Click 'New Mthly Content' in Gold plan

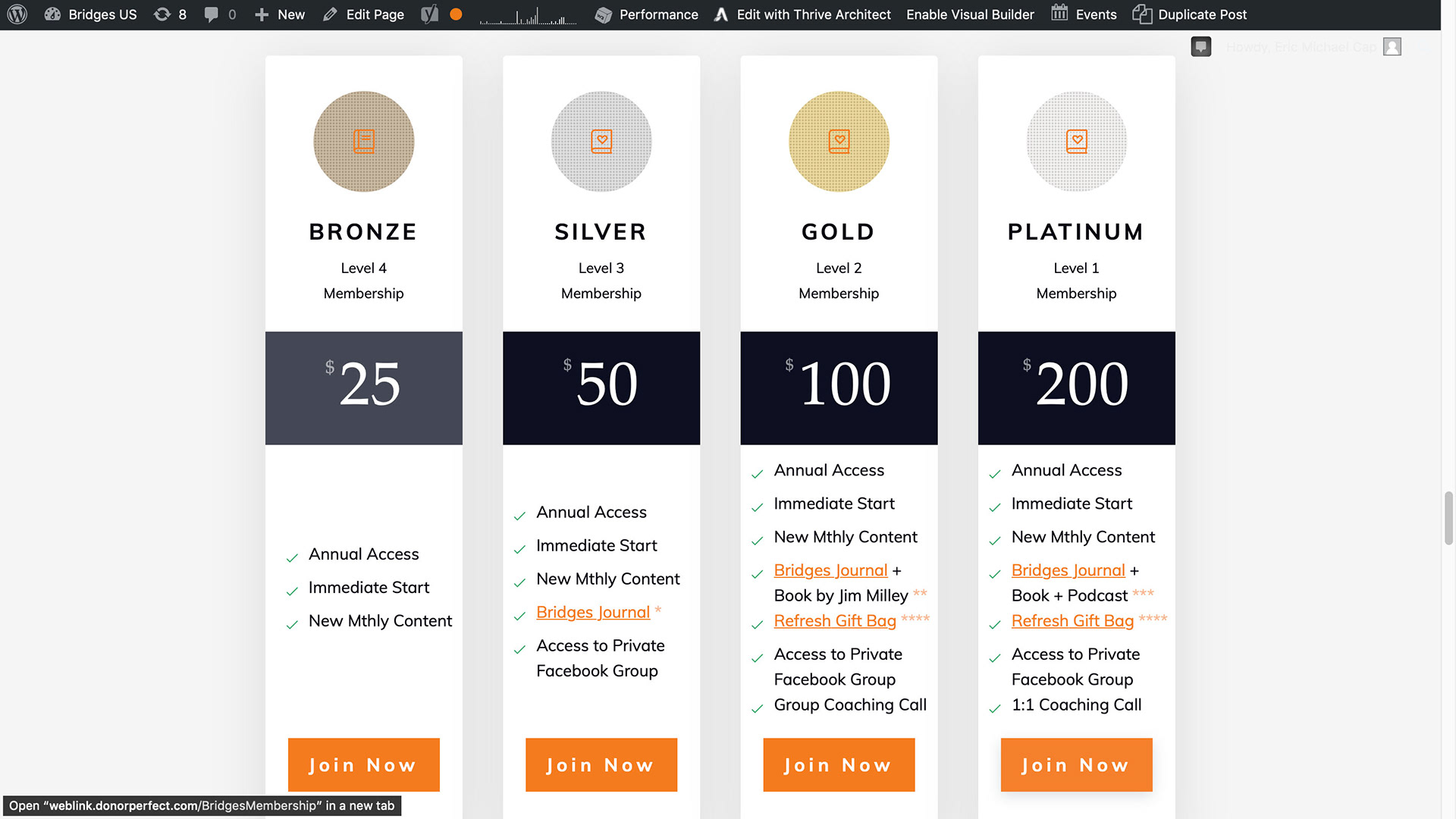coord(846,537)
